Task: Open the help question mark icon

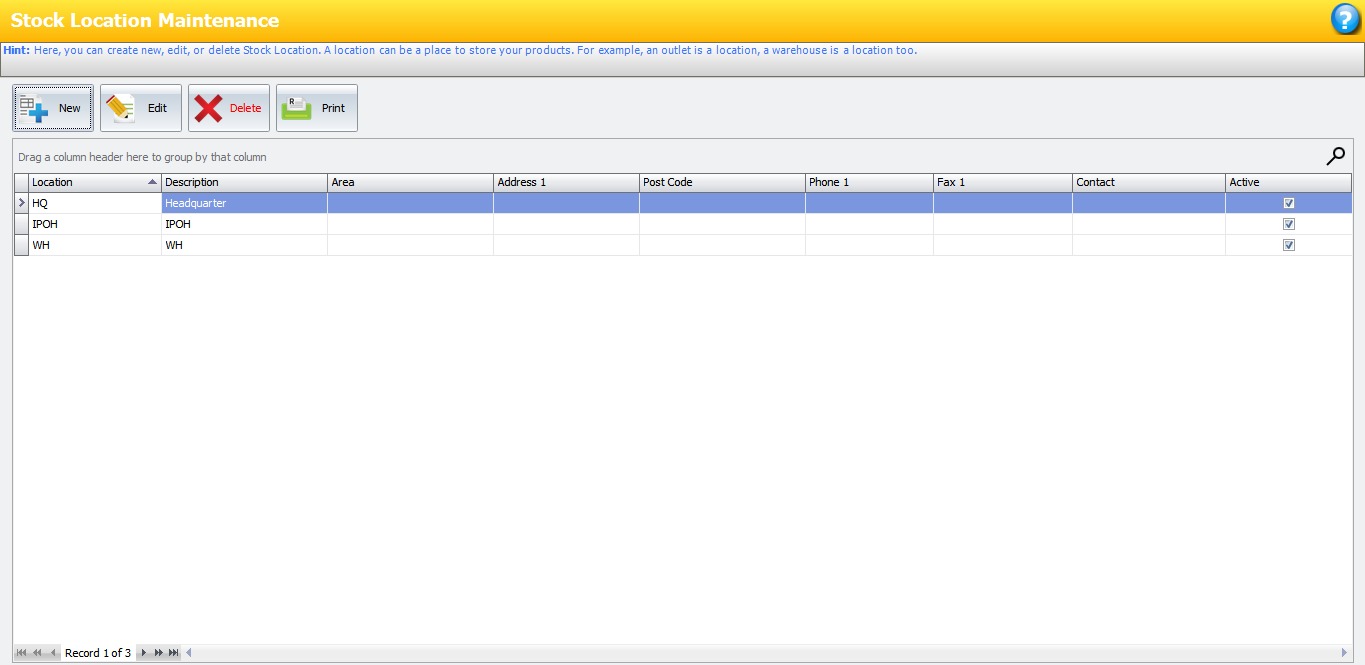Action: coord(1345,20)
